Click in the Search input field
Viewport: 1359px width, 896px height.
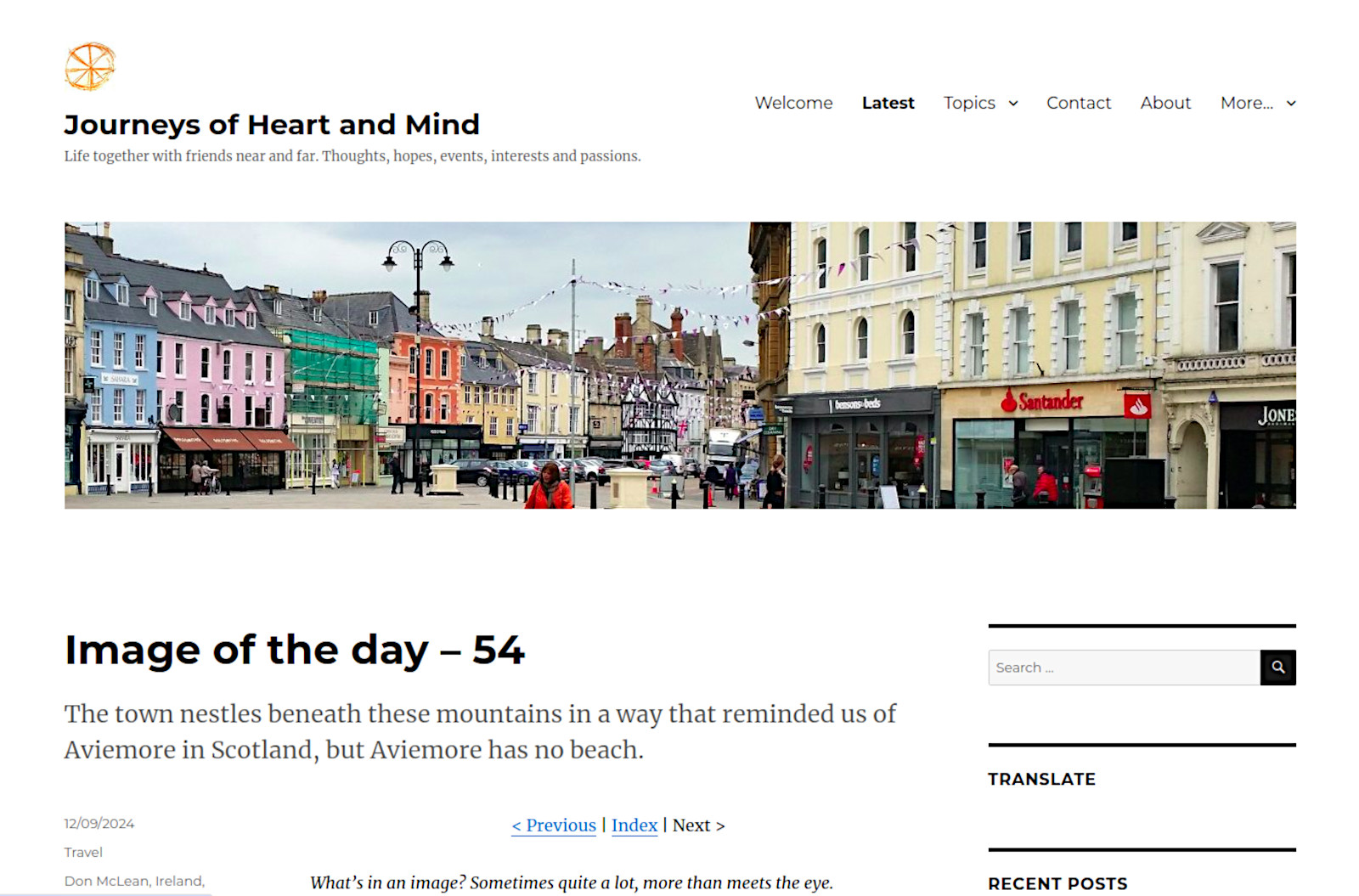click(x=1124, y=668)
